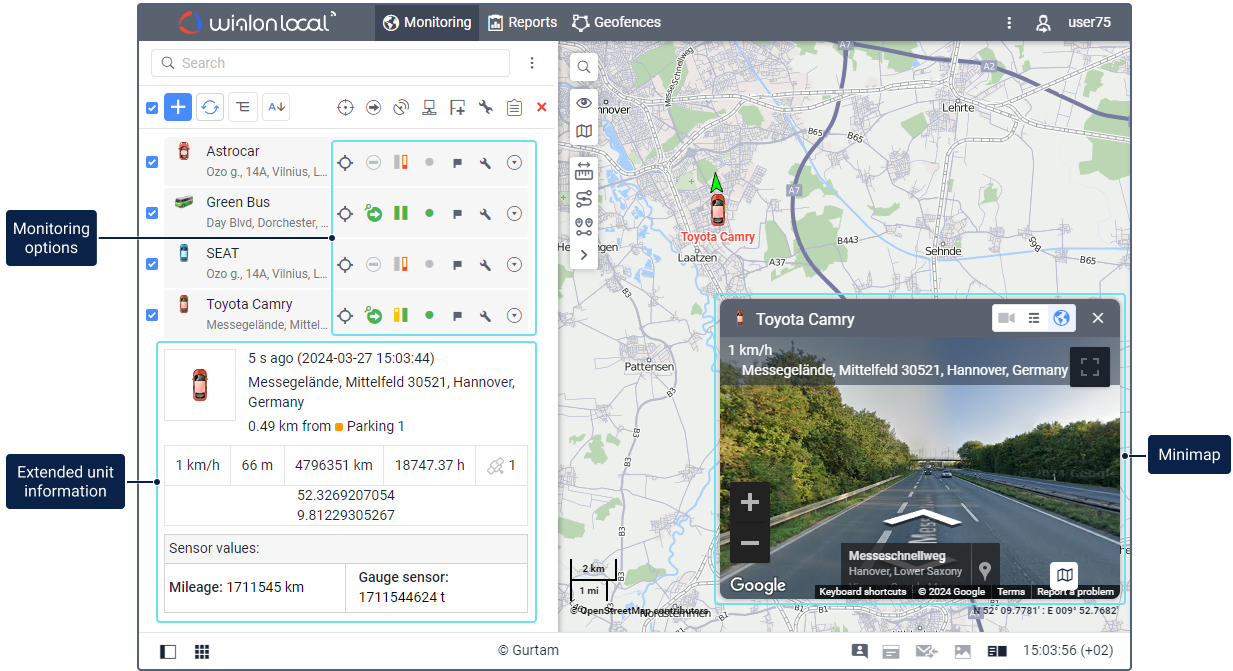
Task: Click the unit search input field
Action: point(330,63)
